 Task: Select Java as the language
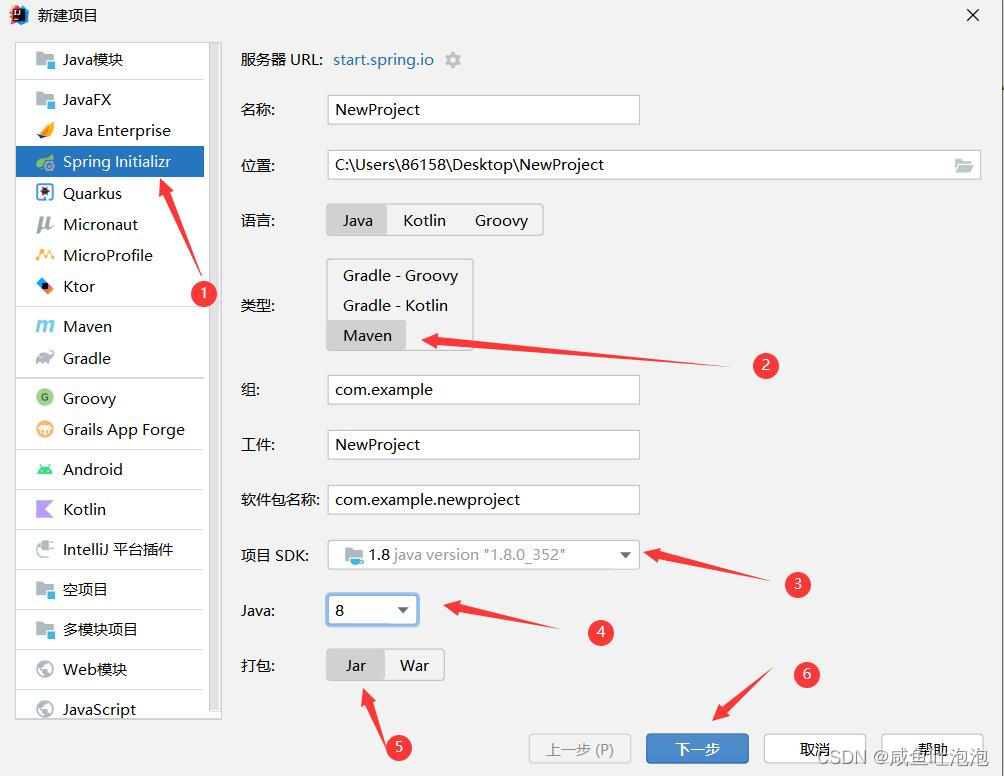357,221
